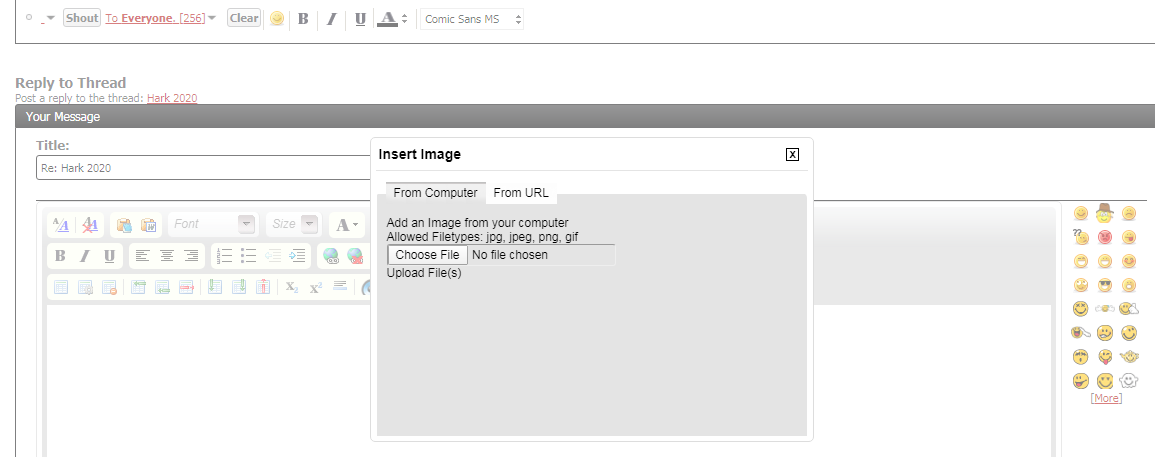The width and height of the screenshot is (1155, 457).
Task: Open the shoutbox text color picker
Action: pos(391,19)
